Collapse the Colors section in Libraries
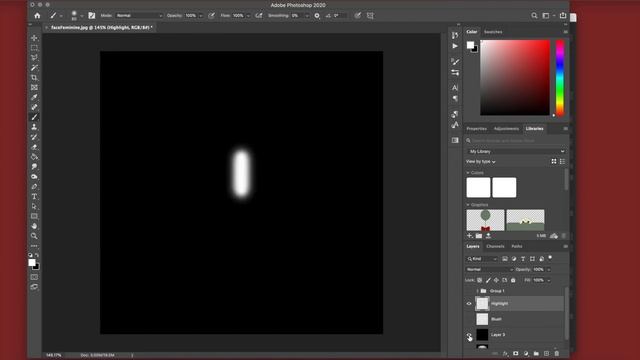 tap(468, 173)
